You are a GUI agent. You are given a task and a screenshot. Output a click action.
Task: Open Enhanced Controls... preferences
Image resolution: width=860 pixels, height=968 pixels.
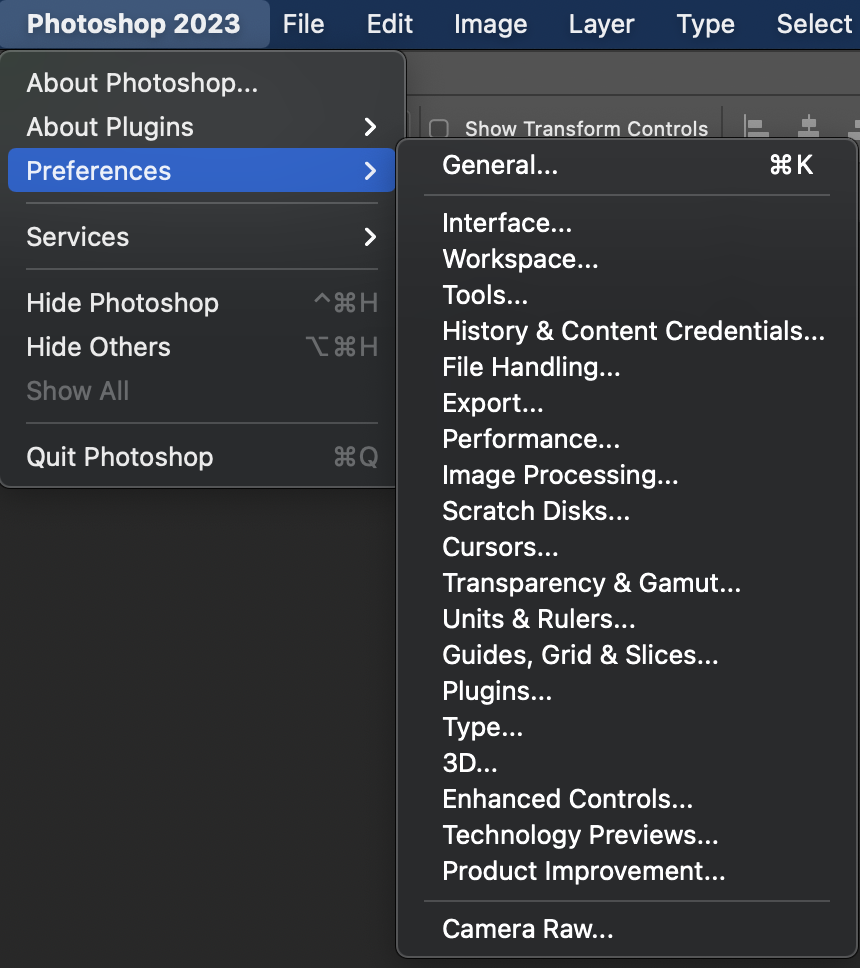click(x=627, y=799)
